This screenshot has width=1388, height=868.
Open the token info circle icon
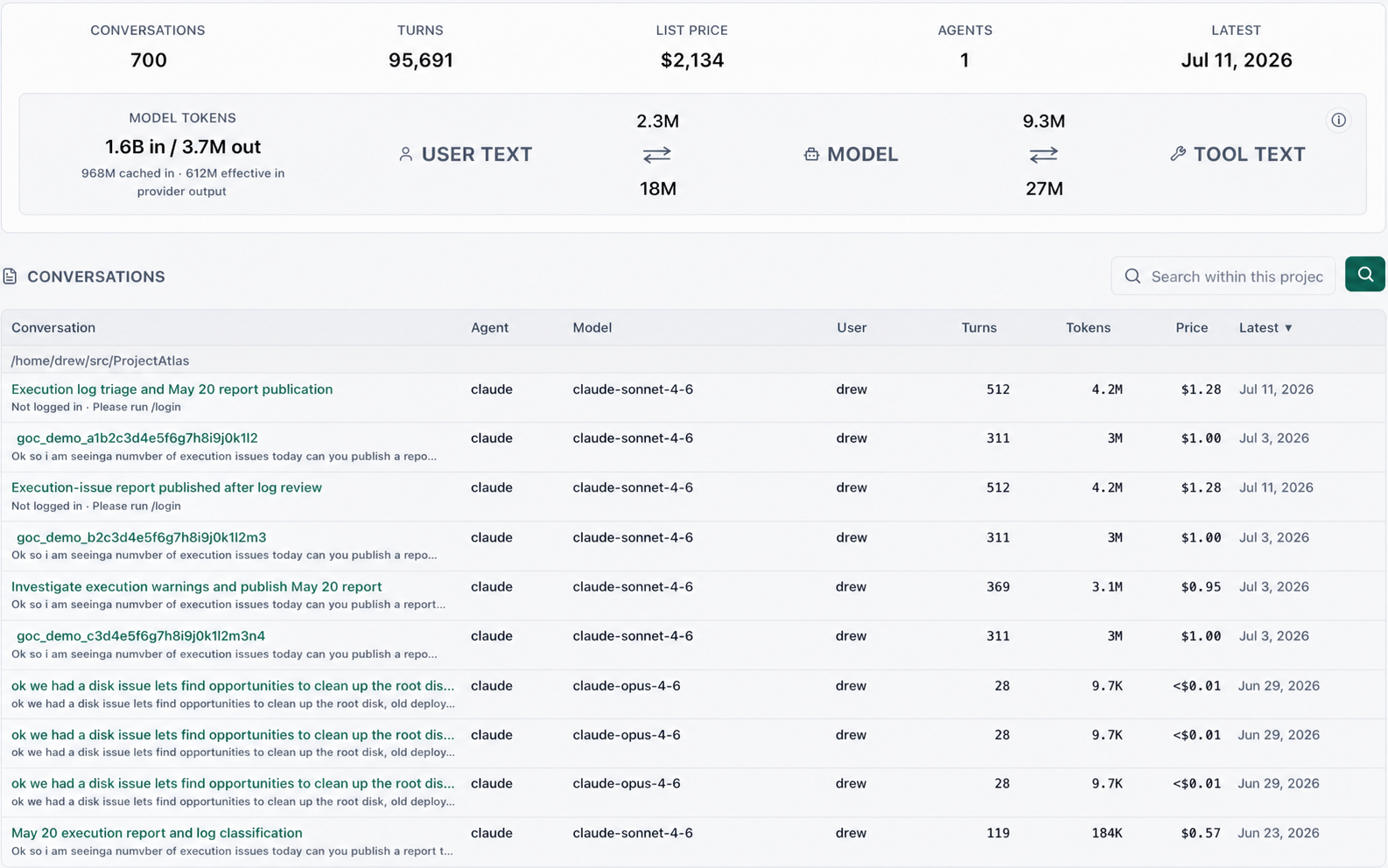pos(1338,120)
